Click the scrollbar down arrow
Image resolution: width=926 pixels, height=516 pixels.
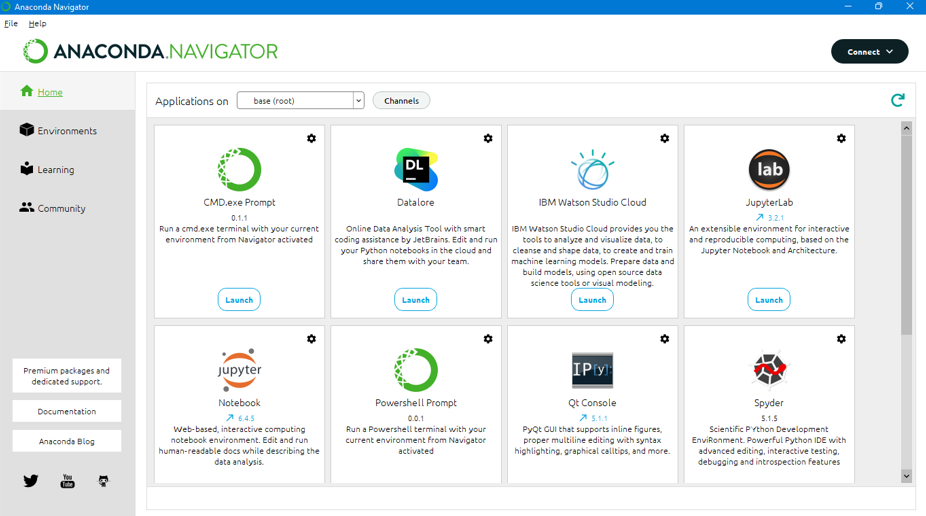[907, 476]
